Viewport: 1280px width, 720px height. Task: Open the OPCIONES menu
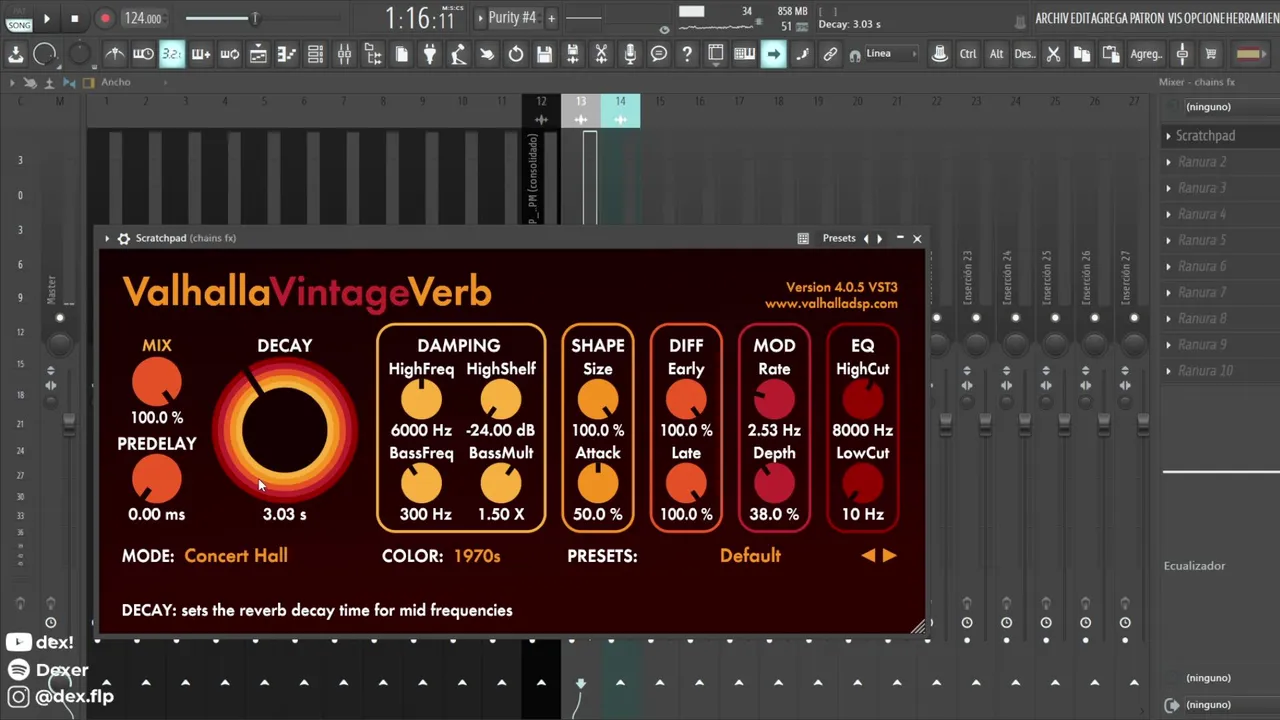[x=1202, y=18]
